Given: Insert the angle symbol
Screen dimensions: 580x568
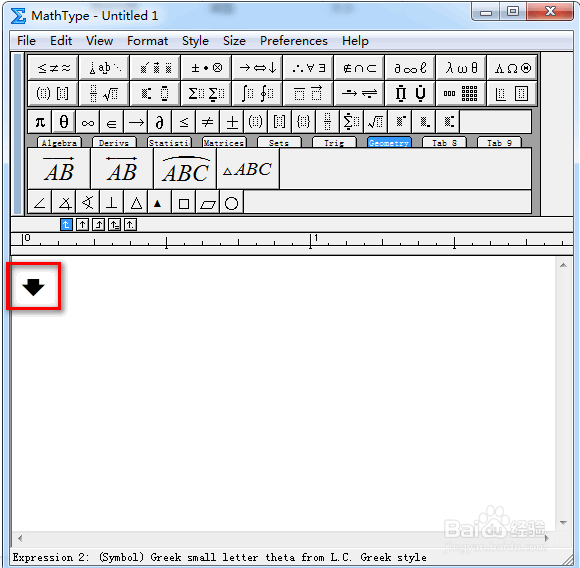Looking at the screenshot, I should [x=40, y=202].
